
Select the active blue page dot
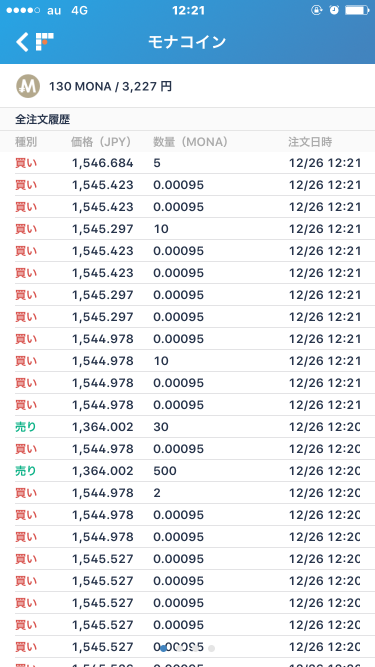(x=164, y=648)
